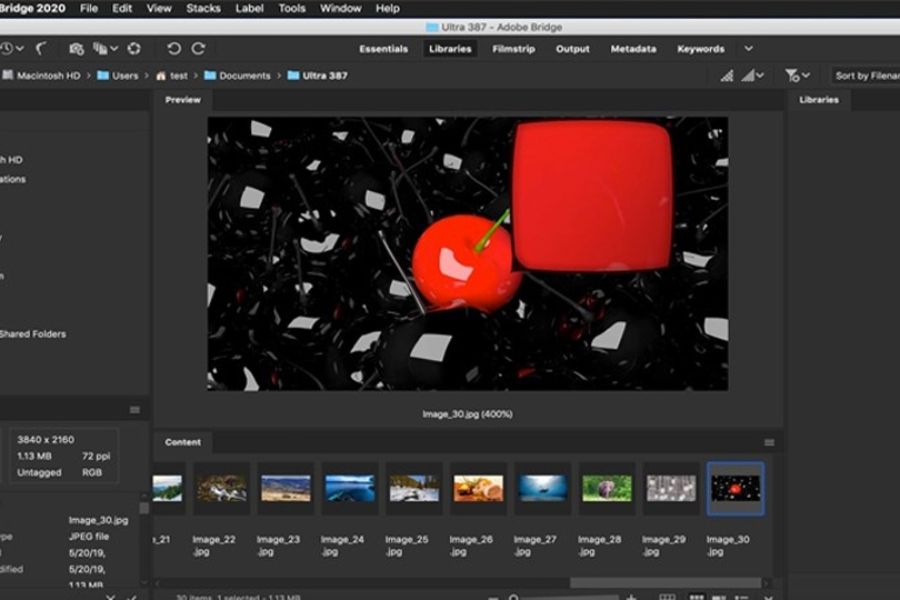Open the Sort by Filename dropdown
Screen dimensions: 900x600
point(866,75)
